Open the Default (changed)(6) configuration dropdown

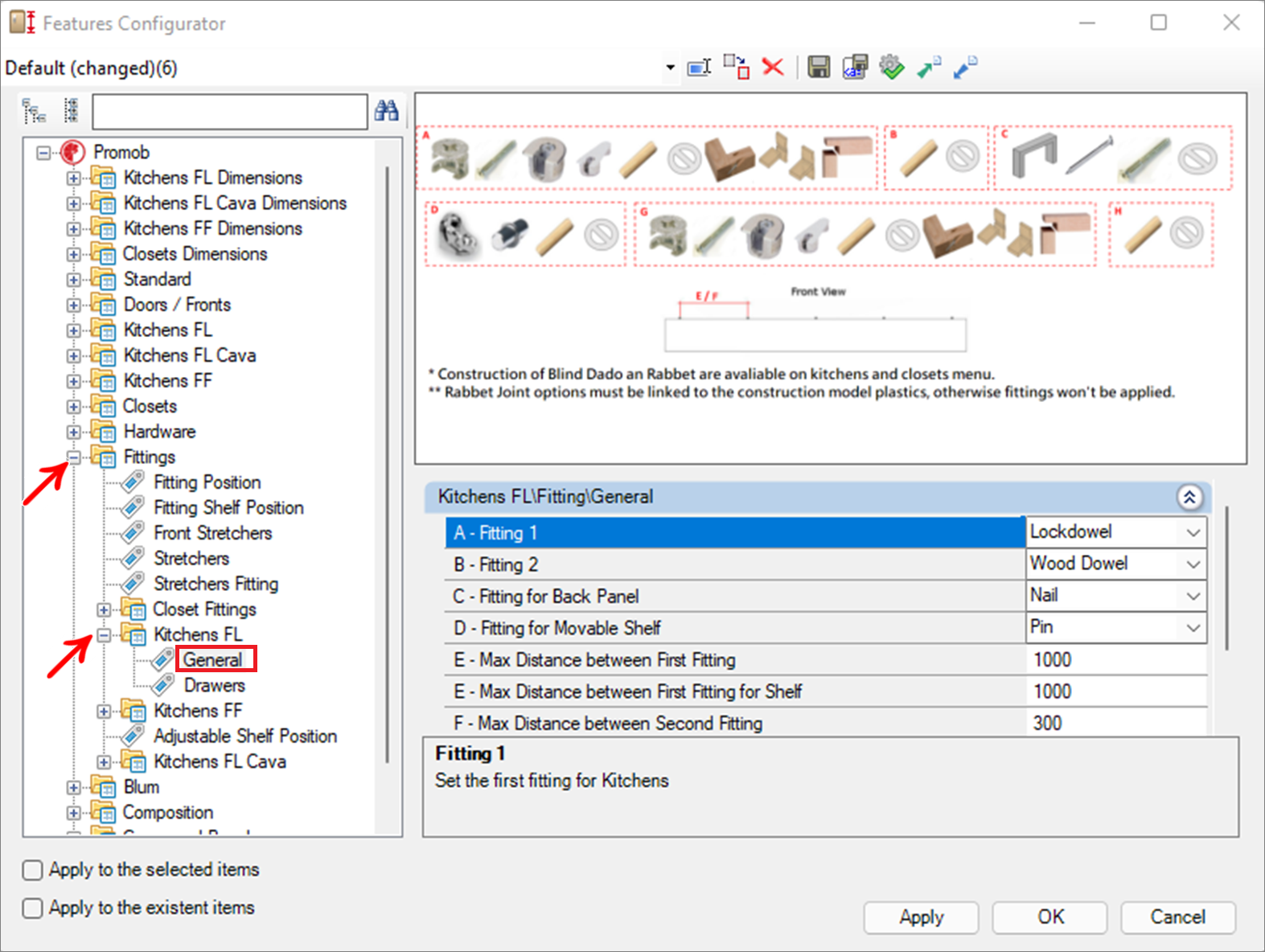click(x=670, y=68)
